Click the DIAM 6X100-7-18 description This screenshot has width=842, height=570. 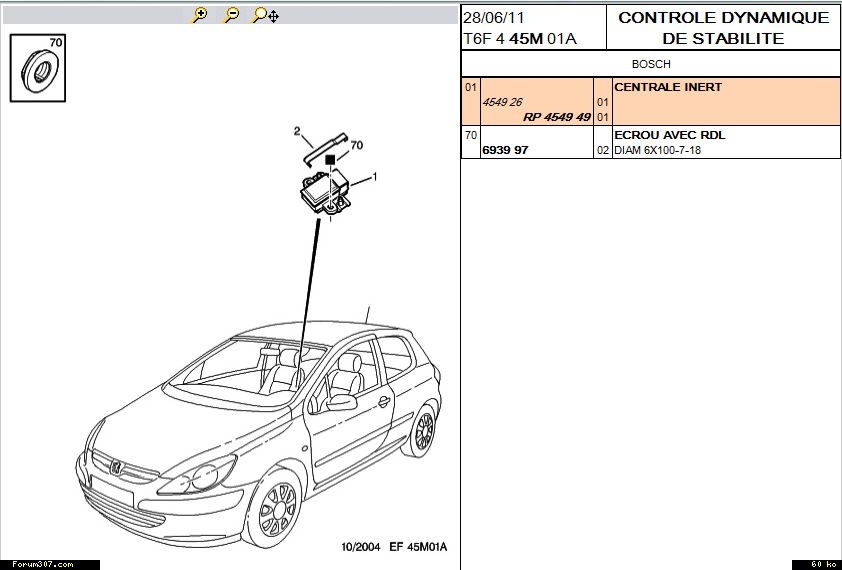(x=657, y=150)
